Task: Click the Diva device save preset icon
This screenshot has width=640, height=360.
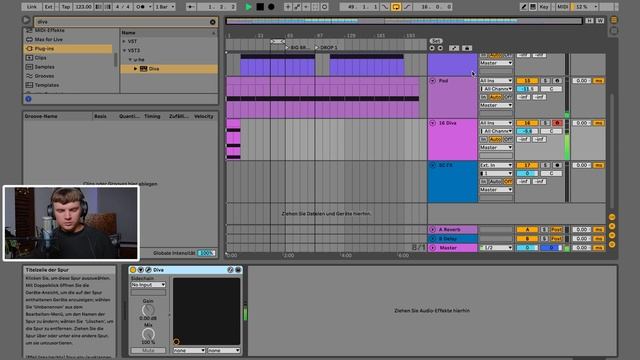Action: pos(238,270)
